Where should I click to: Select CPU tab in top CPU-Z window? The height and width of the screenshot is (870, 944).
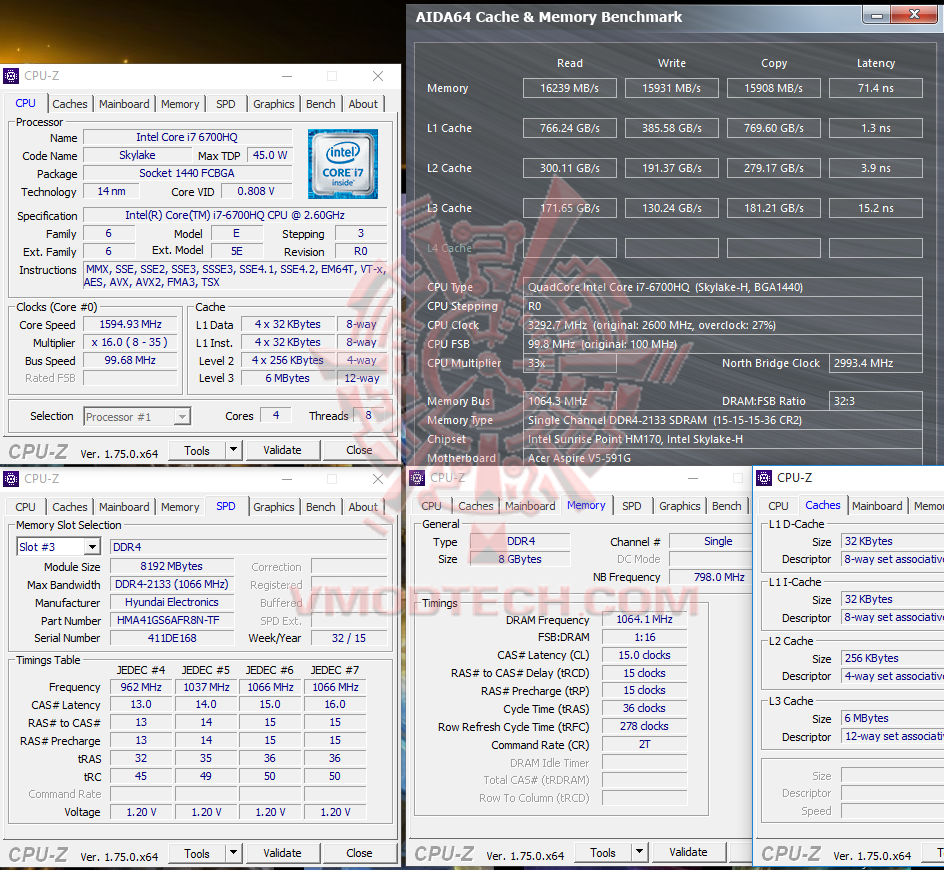click(x=25, y=104)
